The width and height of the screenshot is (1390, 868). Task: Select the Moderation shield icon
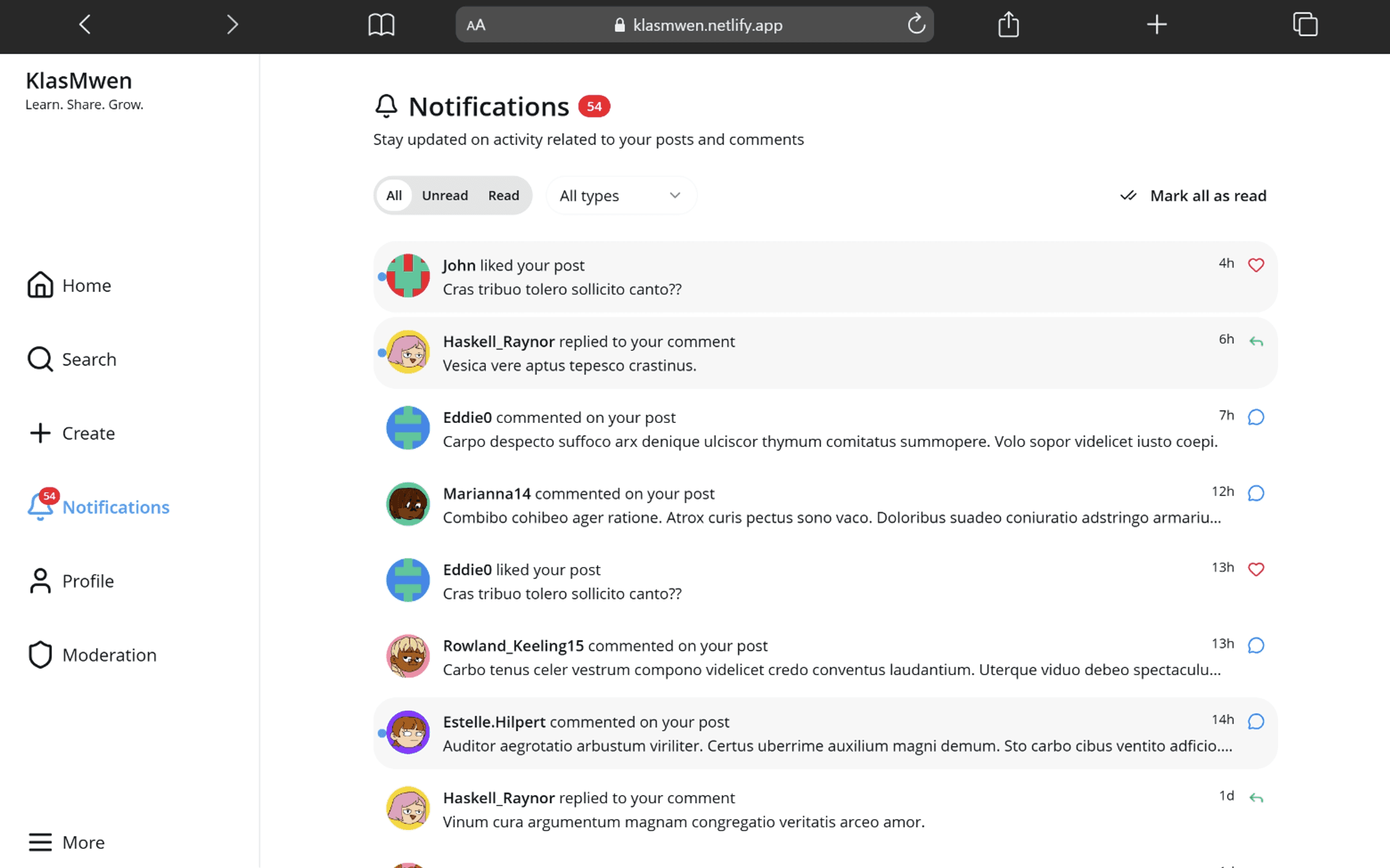point(39,655)
